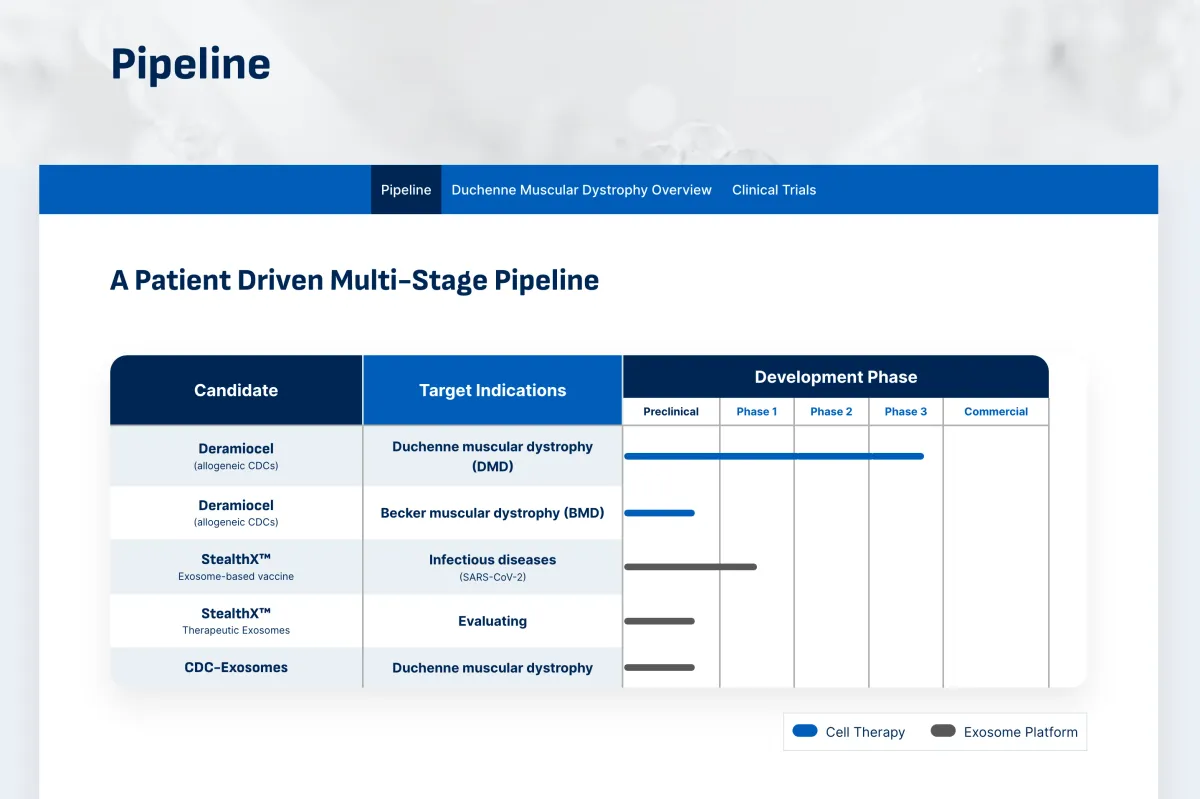Click the Evaluating indication cell
1200x799 pixels.
[x=493, y=621]
